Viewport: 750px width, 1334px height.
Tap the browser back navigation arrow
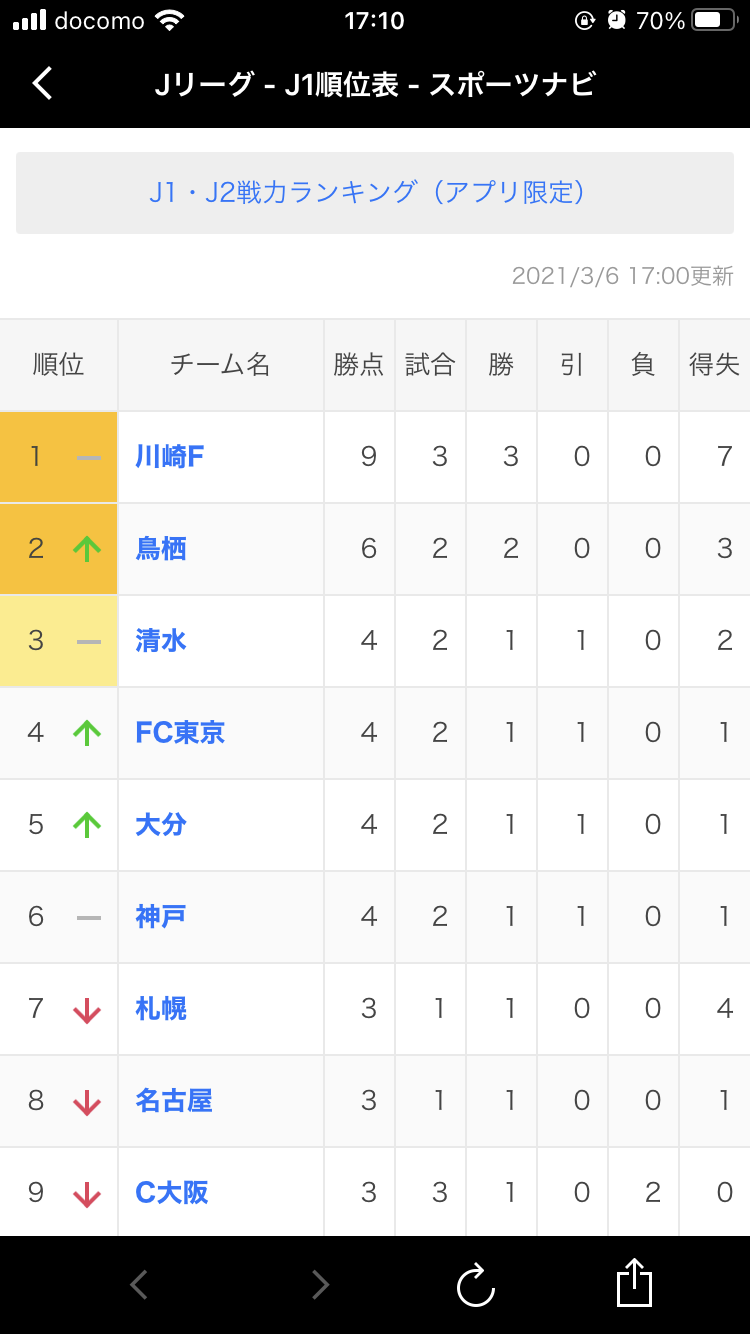tap(139, 1284)
